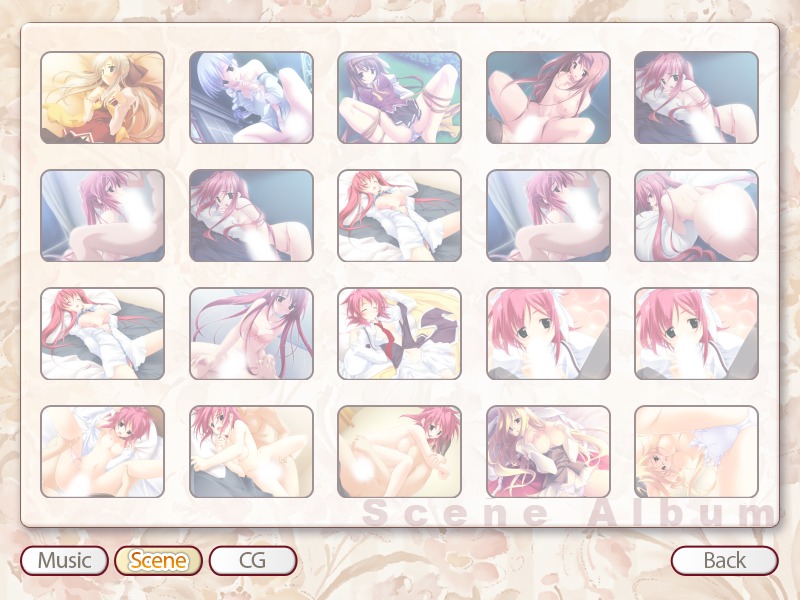Viewport: 800px width, 600px height.
Task: Choose middle thumbnail in third row
Action: 399,334
